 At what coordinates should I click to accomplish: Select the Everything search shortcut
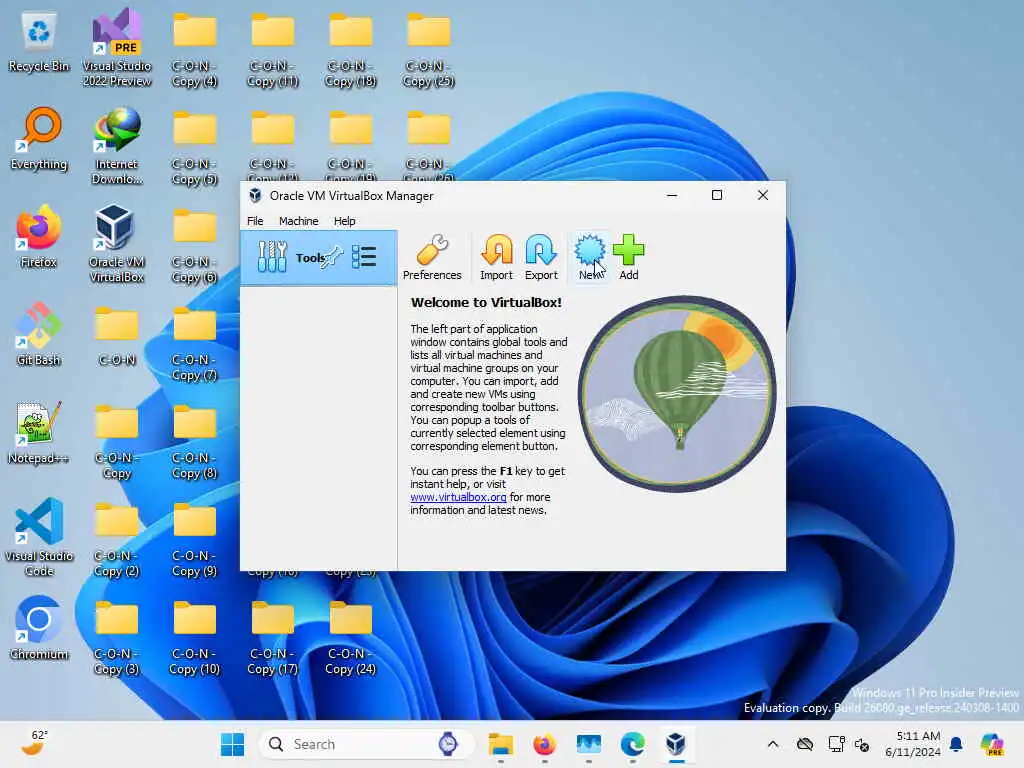[x=39, y=139]
